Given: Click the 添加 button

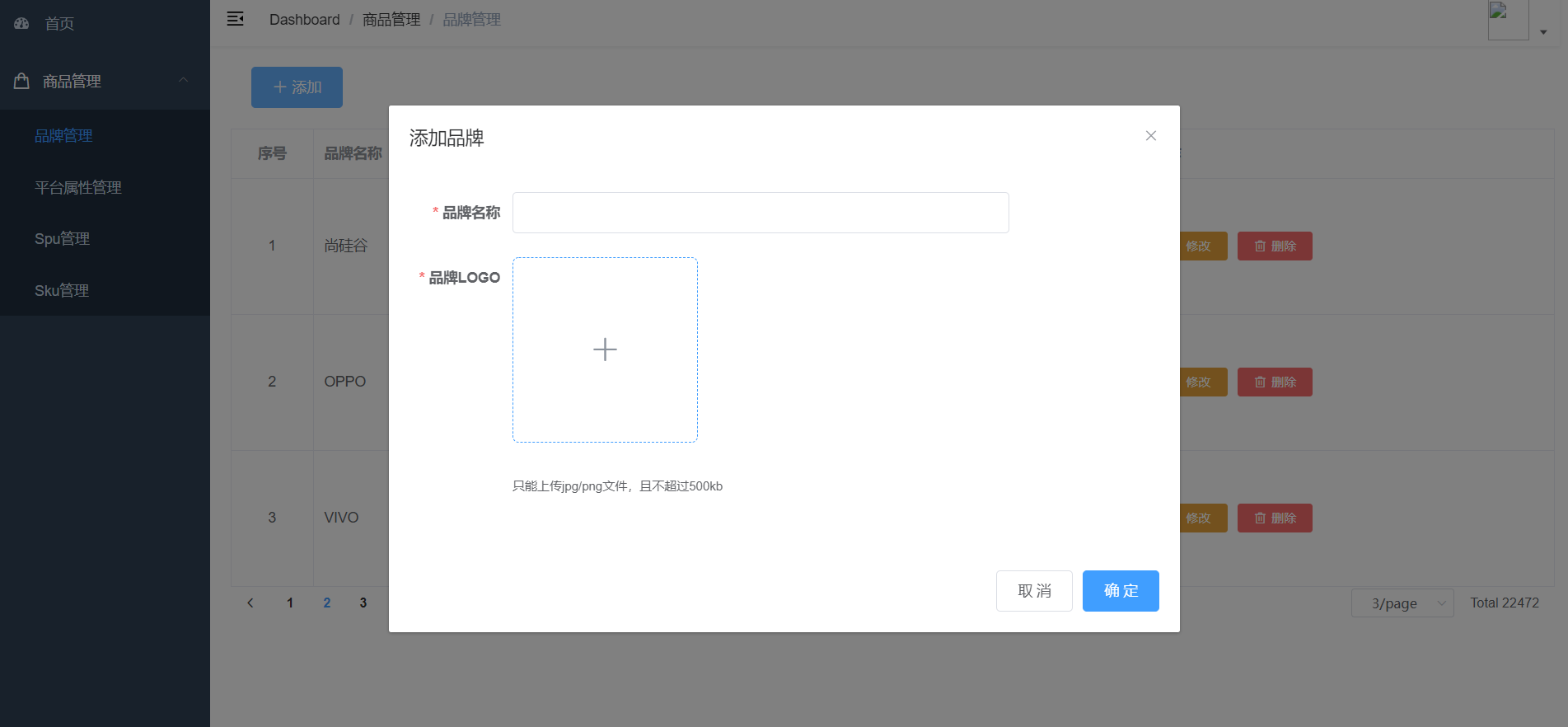Looking at the screenshot, I should click(297, 87).
